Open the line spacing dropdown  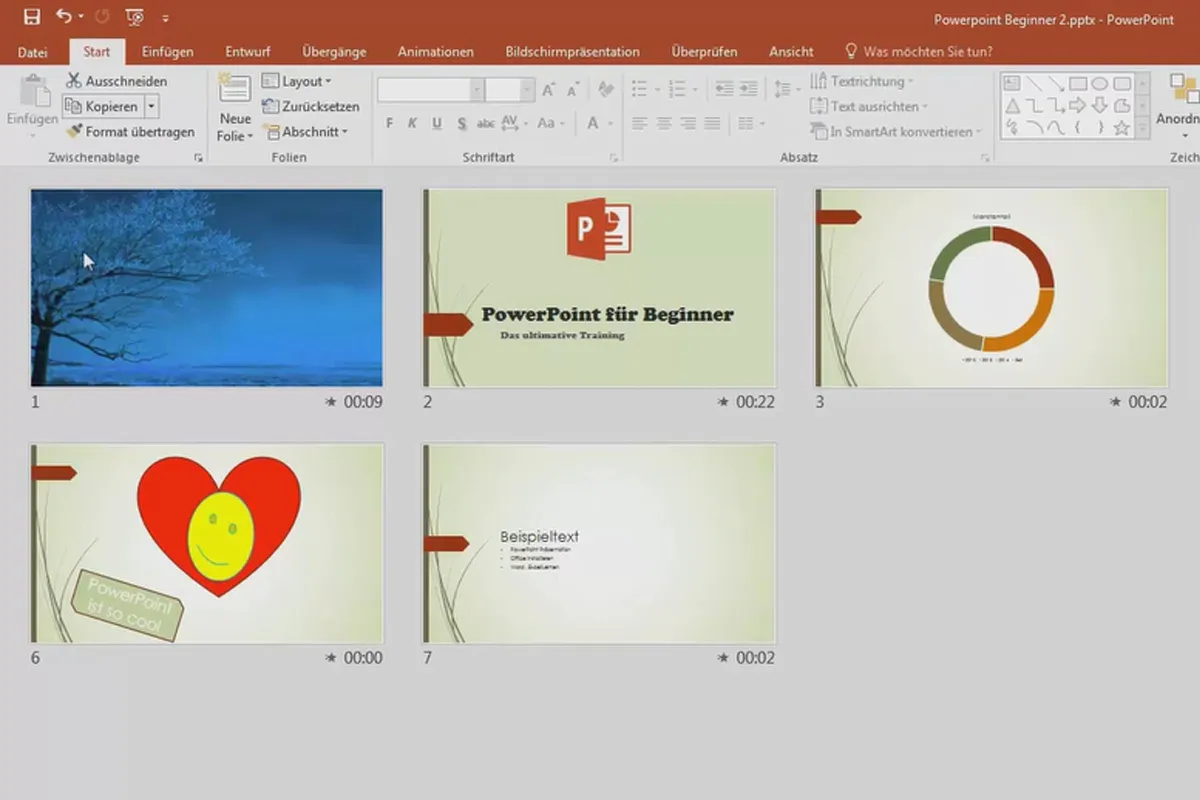(x=786, y=90)
